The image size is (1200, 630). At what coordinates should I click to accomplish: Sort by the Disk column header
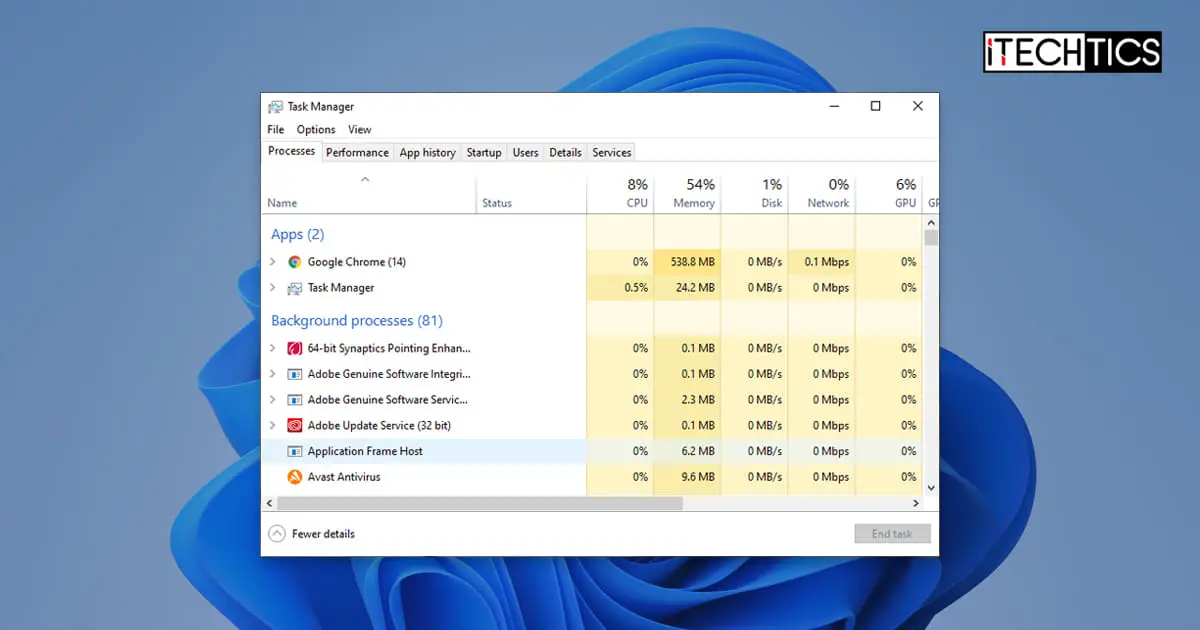click(754, 194)
